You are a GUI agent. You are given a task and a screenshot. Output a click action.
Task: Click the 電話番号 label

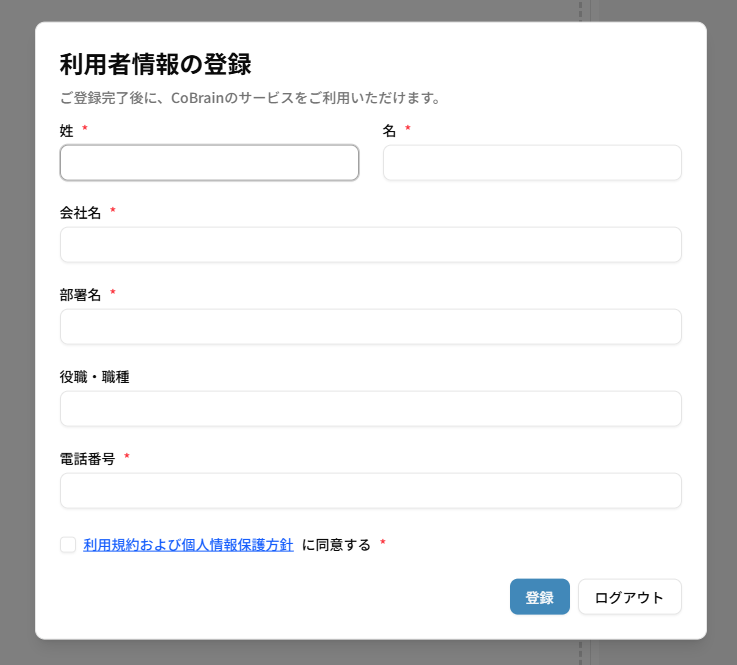[x=87, y=459]
